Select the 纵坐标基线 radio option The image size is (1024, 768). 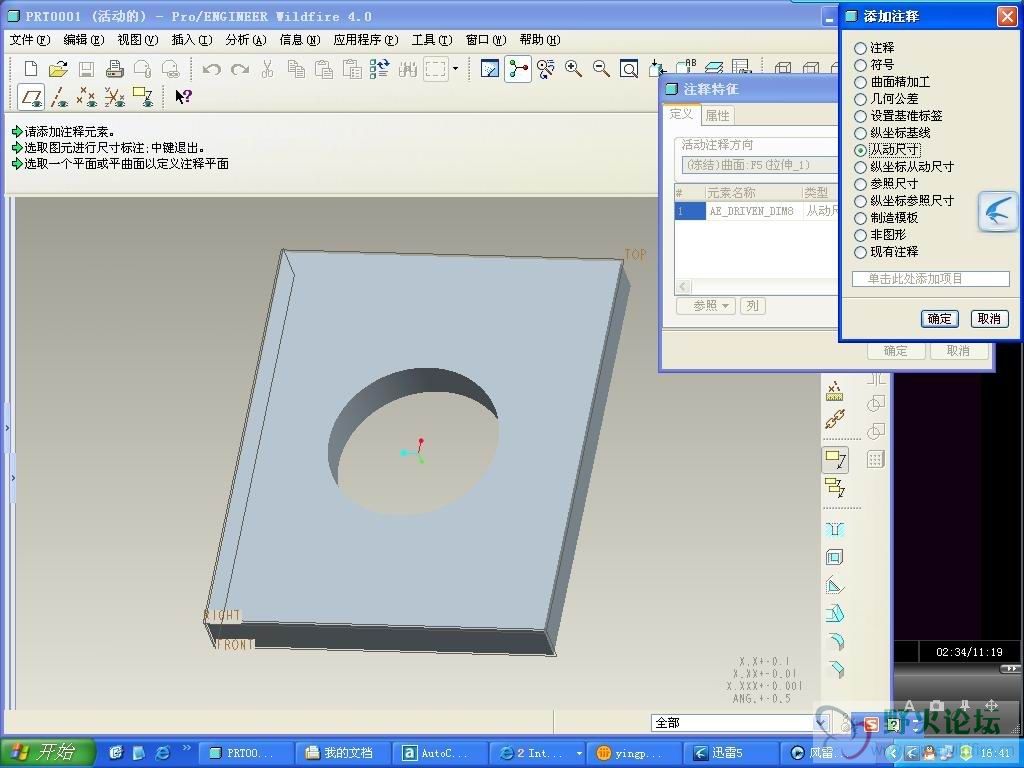pos(861,133)
